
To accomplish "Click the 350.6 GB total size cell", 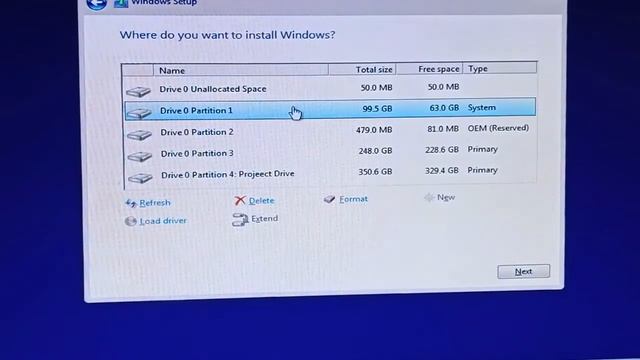I will (x=375, y=172).
